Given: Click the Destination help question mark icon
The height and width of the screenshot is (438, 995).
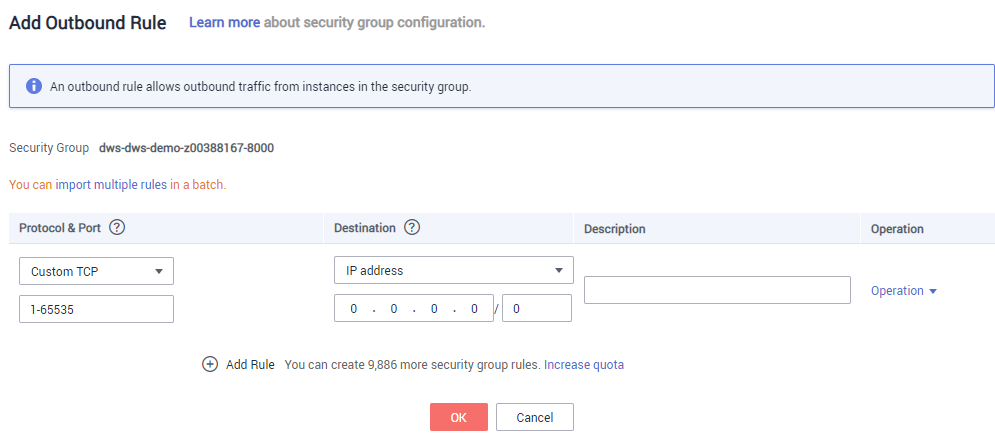Looking at the screenshot, I should 412,227.
